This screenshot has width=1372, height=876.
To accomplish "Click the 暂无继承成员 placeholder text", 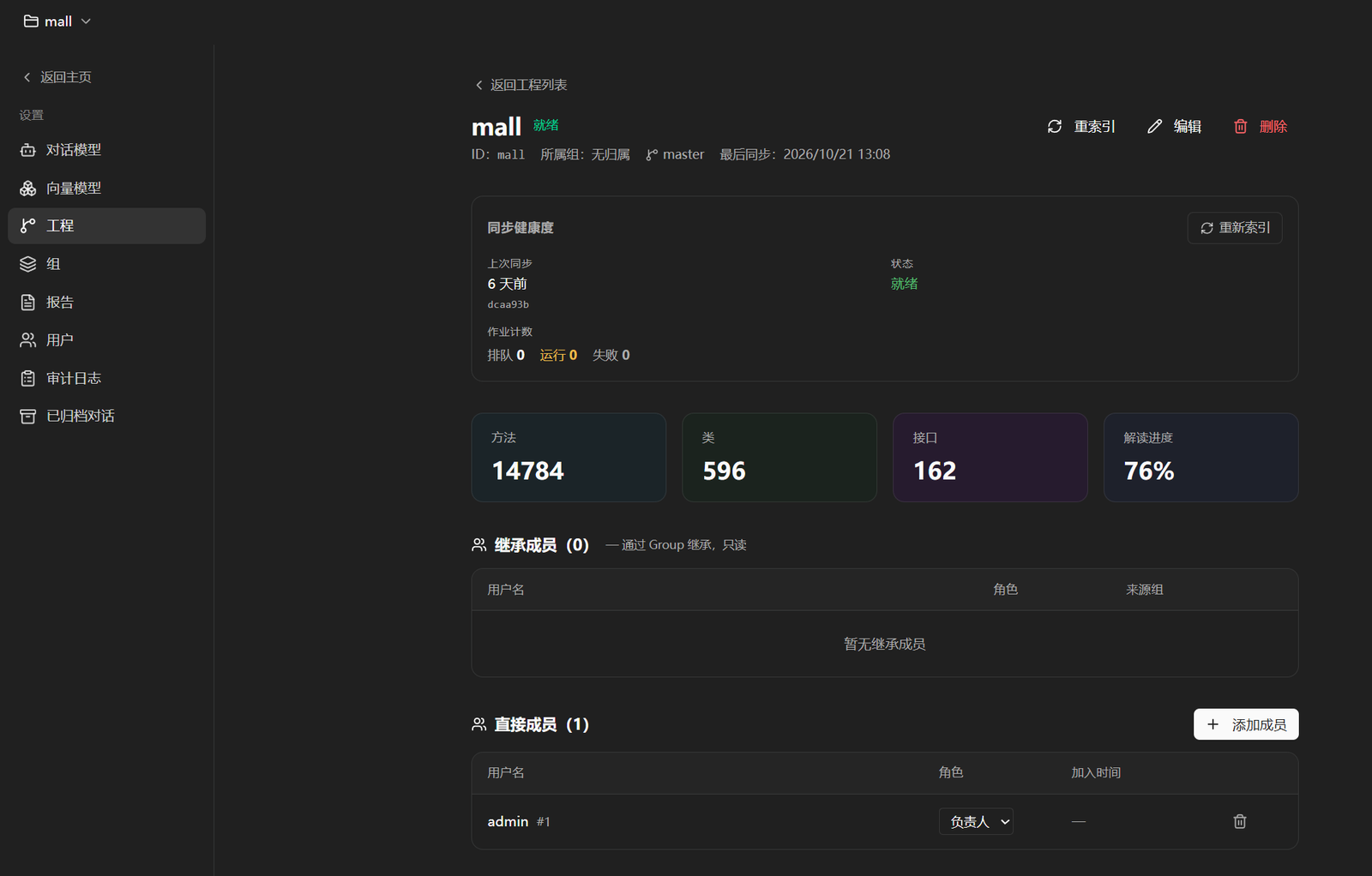I will [885, 644].
